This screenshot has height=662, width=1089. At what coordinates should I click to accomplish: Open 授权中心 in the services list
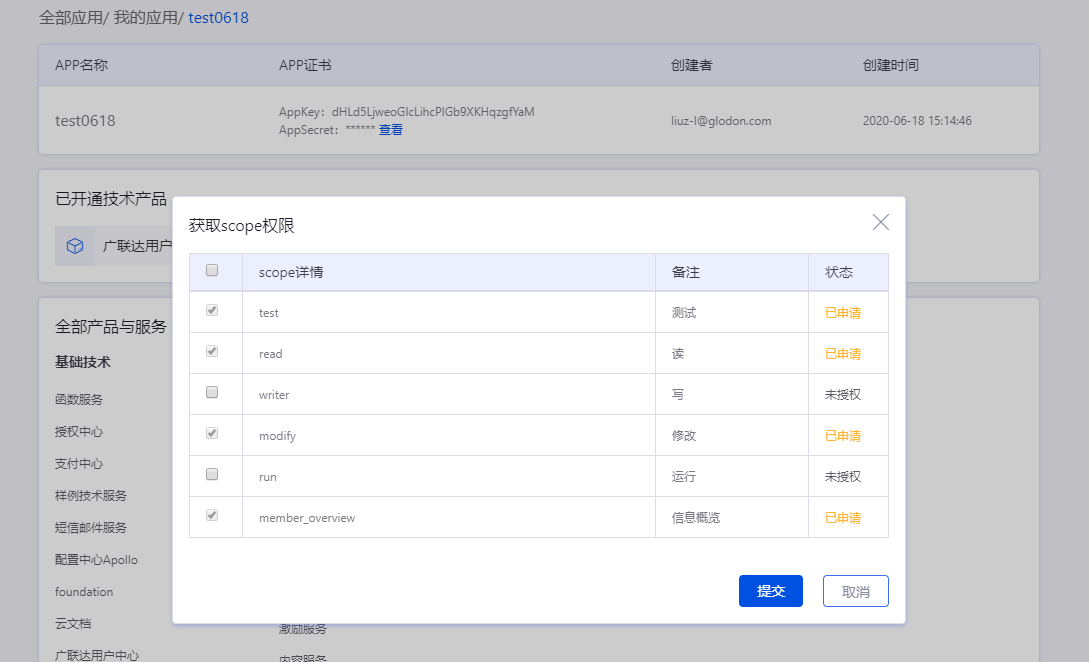point(79,432)
